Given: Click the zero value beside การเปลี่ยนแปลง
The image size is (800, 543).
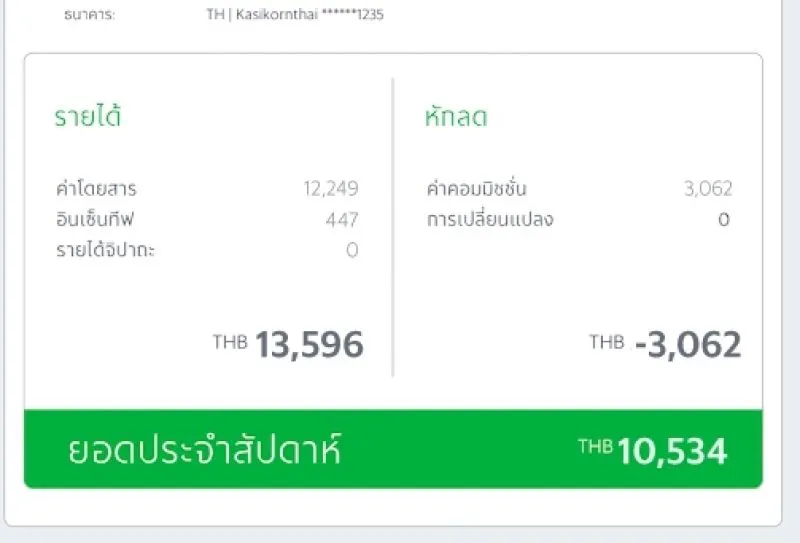Looking at the screenshot, I should [723, 219].
